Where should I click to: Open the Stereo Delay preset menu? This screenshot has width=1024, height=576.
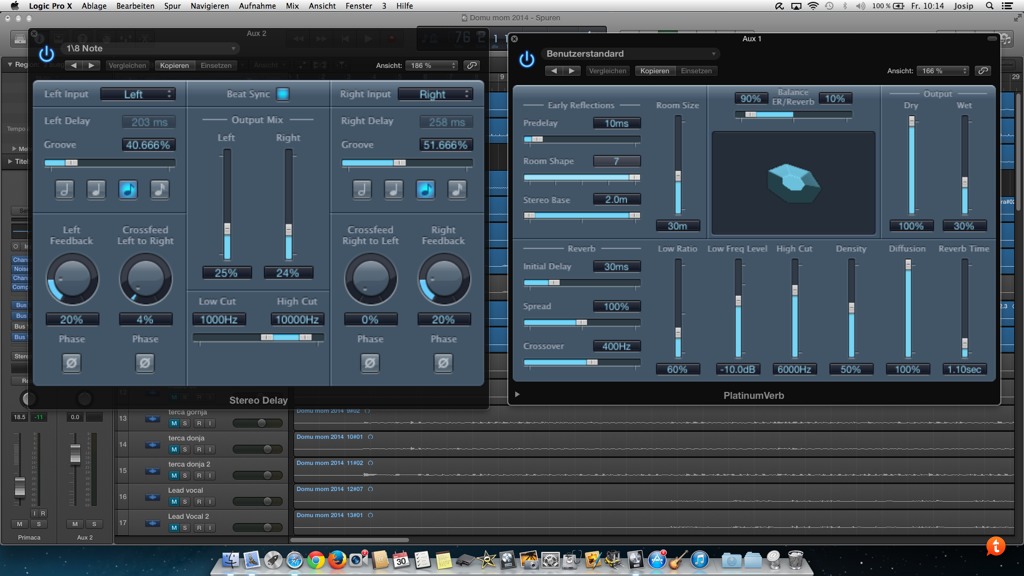(x=150, y=48)
